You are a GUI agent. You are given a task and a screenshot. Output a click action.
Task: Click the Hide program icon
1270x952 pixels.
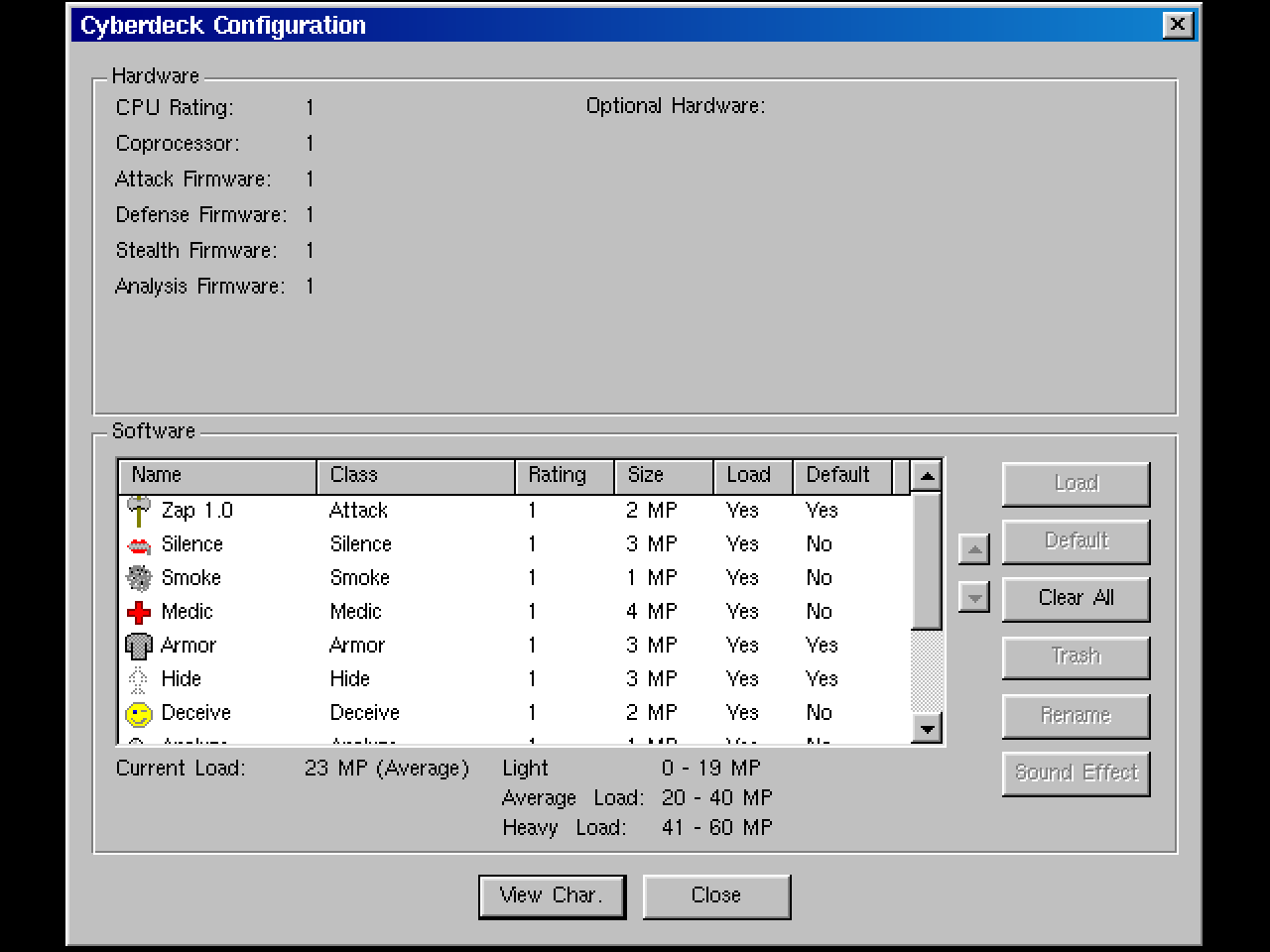coord(139,679)
